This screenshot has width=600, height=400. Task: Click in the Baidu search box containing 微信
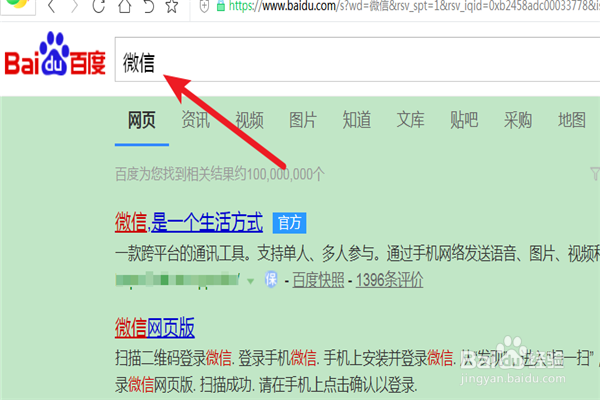[357, 59]
